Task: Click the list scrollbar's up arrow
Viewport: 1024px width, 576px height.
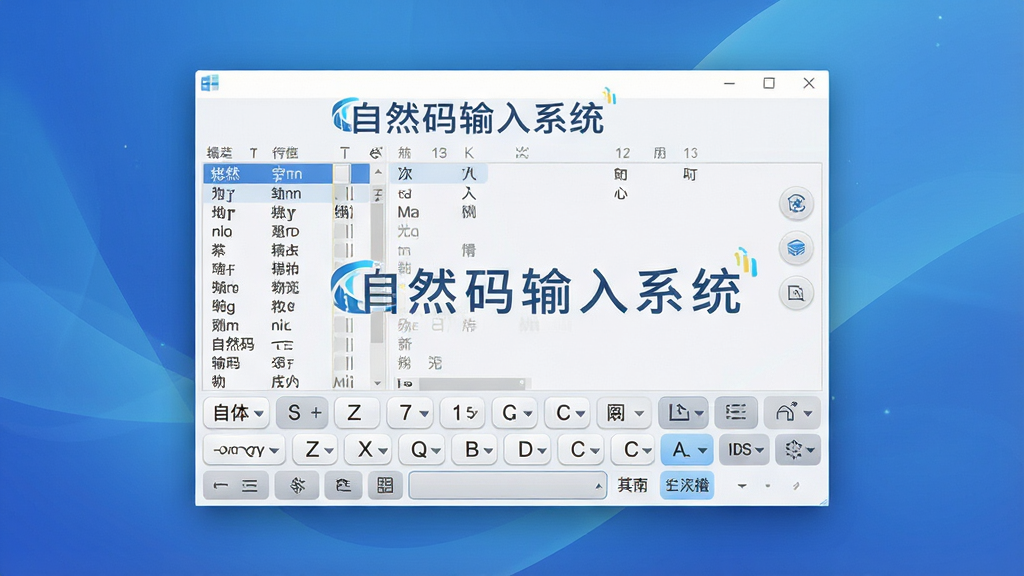Action: [377, 172]
